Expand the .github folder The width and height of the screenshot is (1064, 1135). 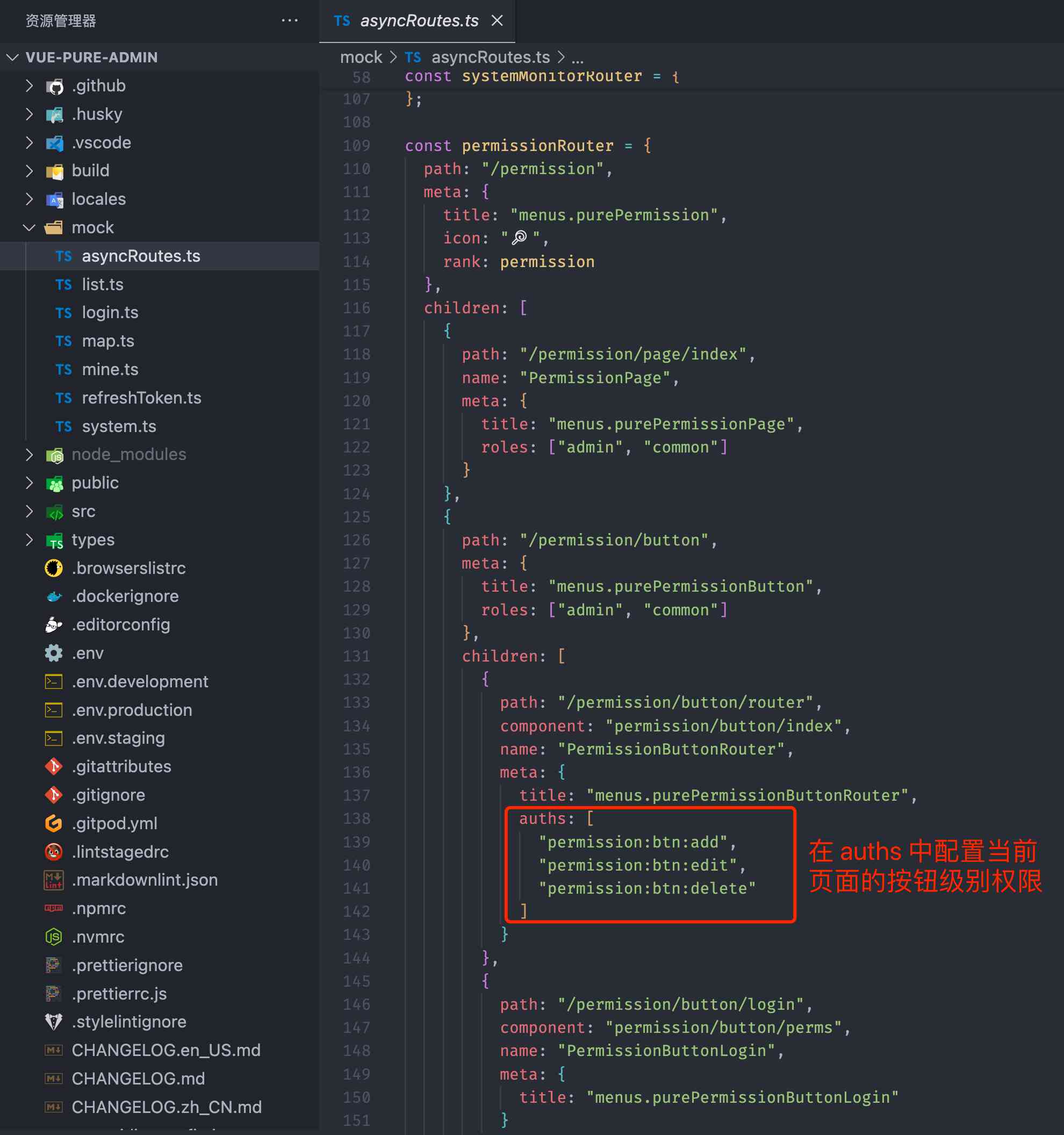(x=29, y=85)
